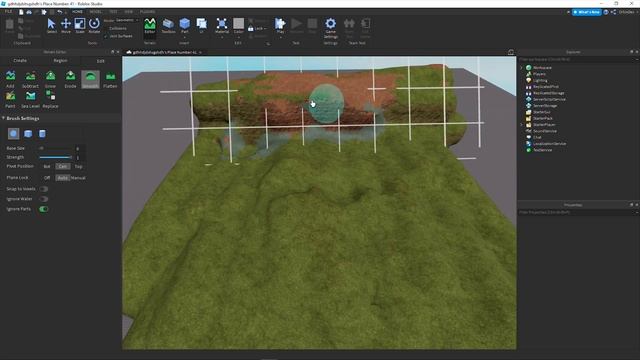Viewport: 640px width, 360px height.
Task: Adjust the Strength slider
Action: tap(55, 157)
